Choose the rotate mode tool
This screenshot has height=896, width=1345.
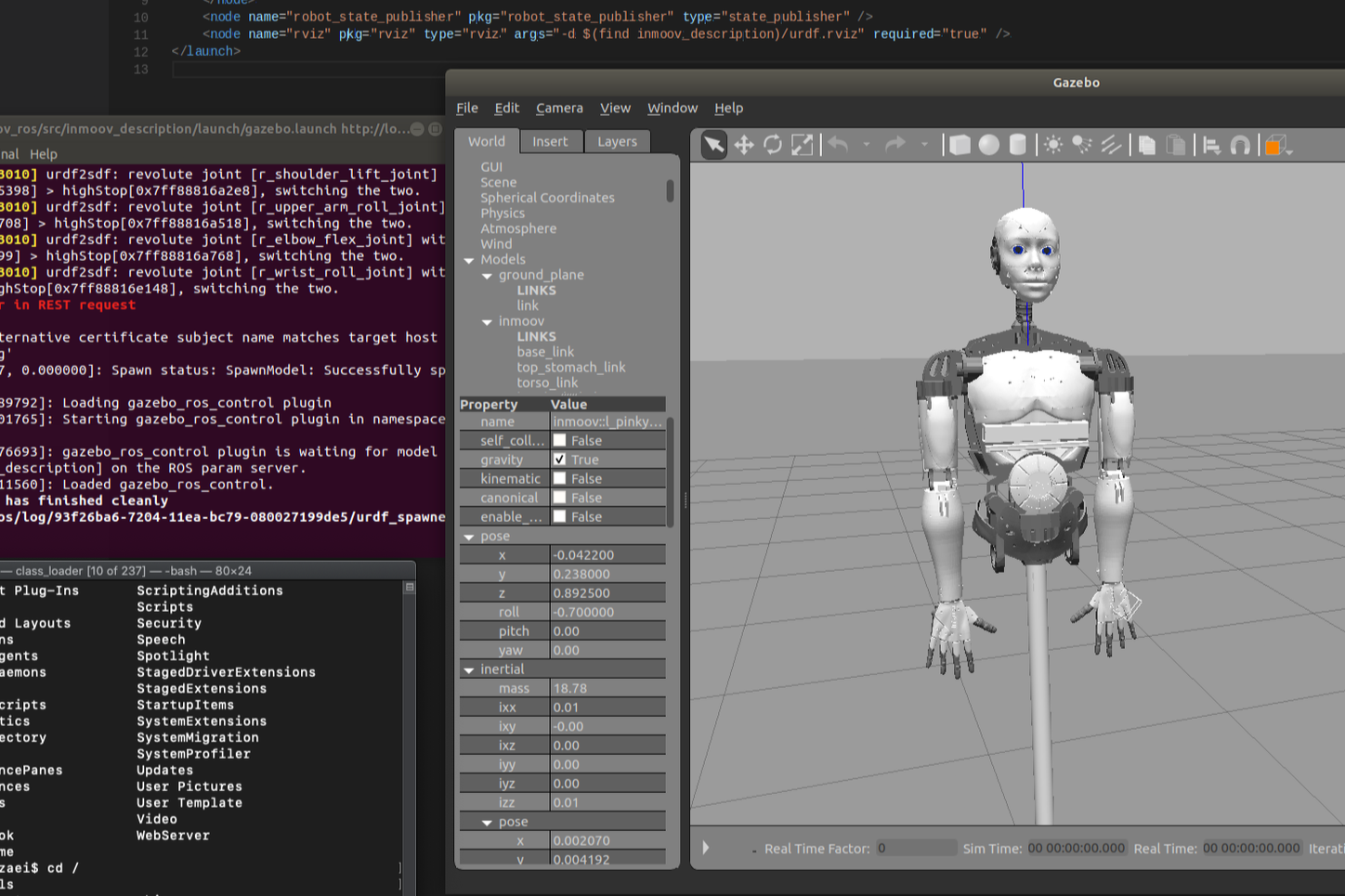coord(773,145)
